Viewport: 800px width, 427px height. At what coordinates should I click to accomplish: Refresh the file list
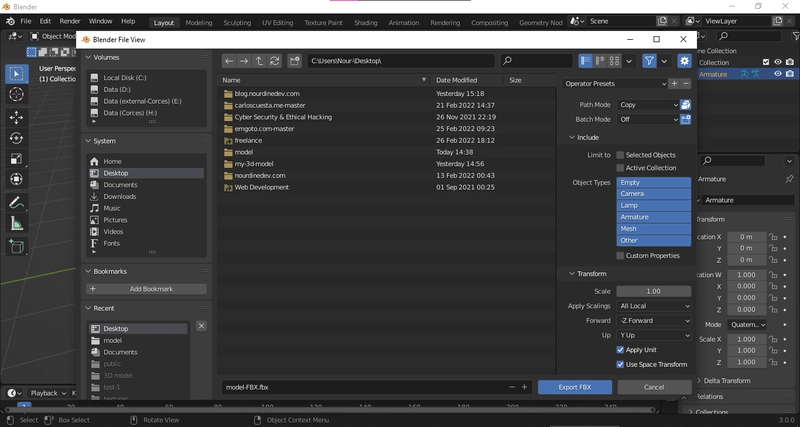click(274, 61)
